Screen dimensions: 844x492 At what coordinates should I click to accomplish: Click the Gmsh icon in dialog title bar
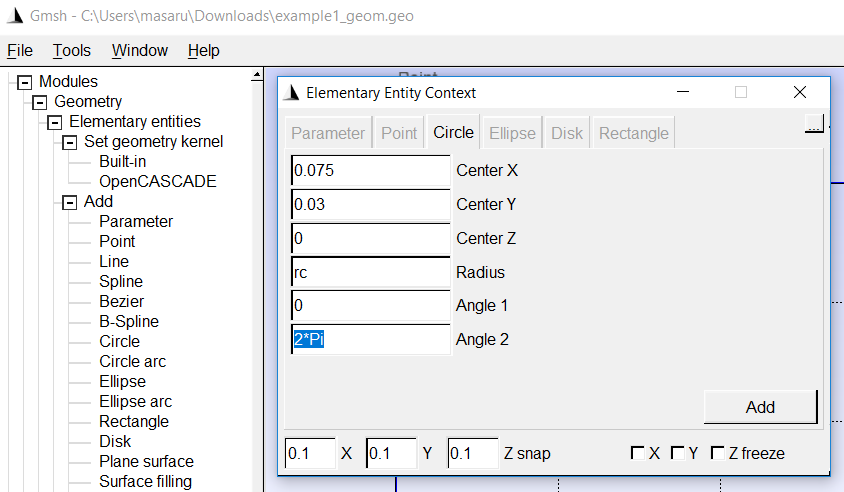[291, 93]
